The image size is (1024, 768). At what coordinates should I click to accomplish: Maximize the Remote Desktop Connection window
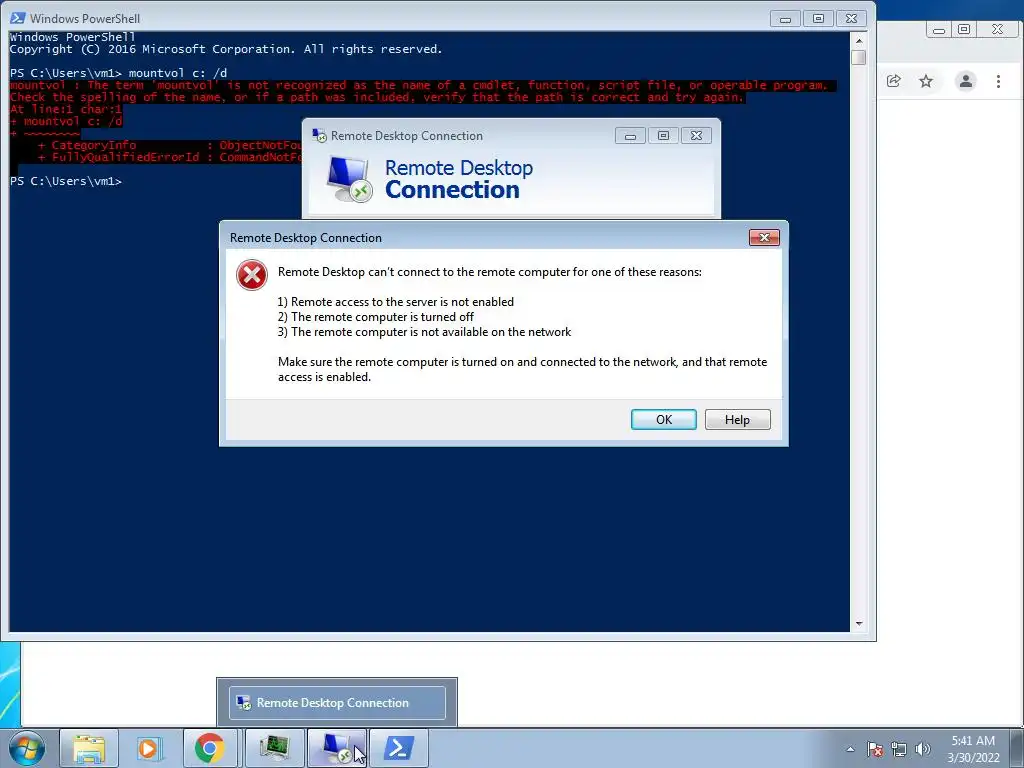point(663,135)
